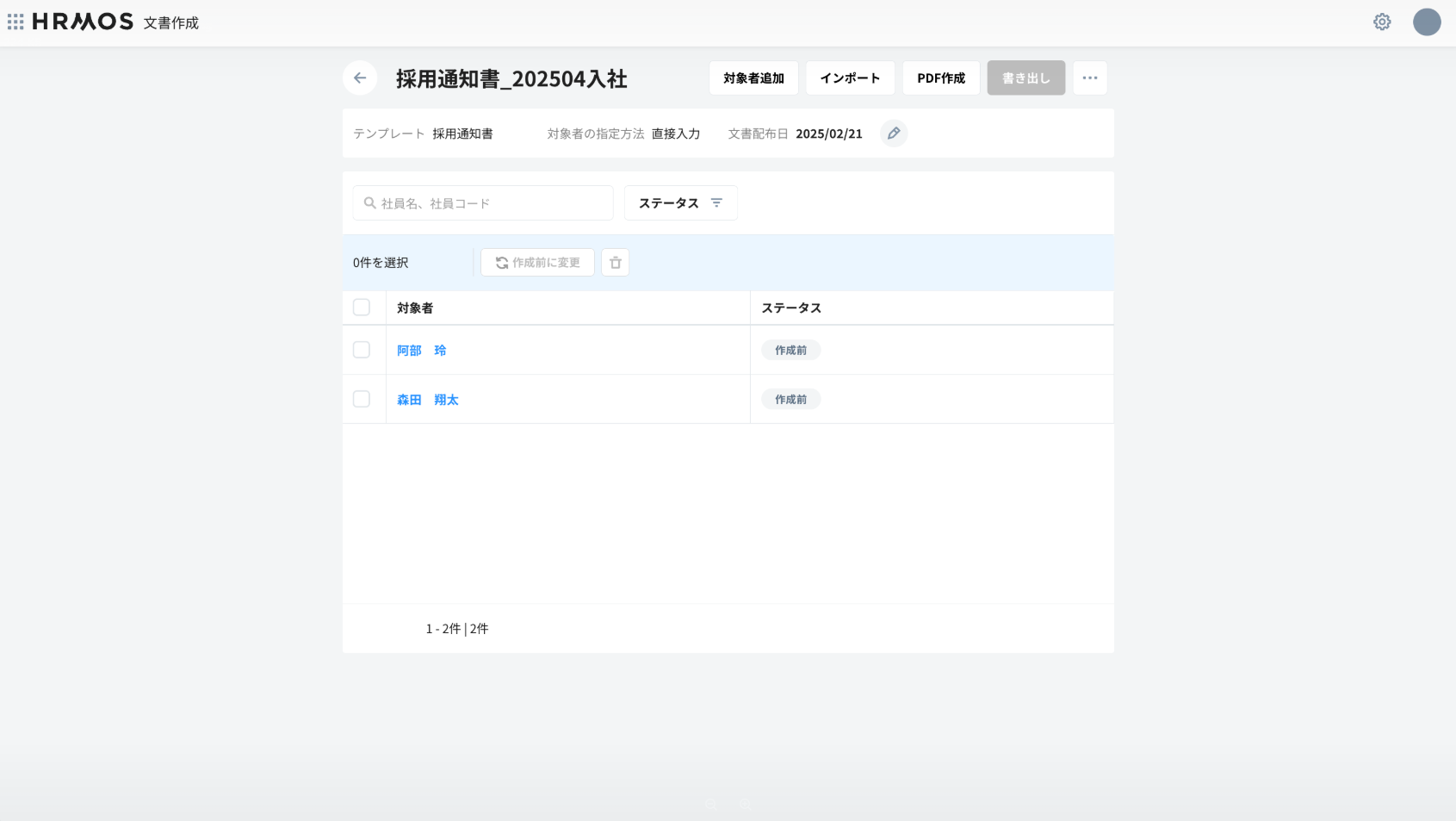This screenshot has height=821, width=1456.
Task: Toggle the select-all checkbox in table header
Action: pyautogui.click(x=362, y=308)
